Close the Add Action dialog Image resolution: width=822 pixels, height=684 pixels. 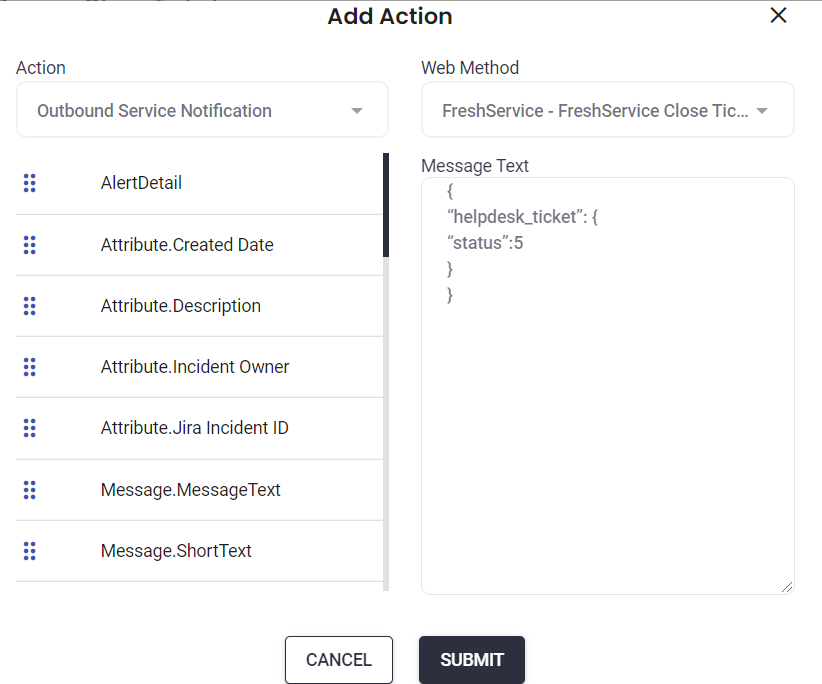point(778,16)
